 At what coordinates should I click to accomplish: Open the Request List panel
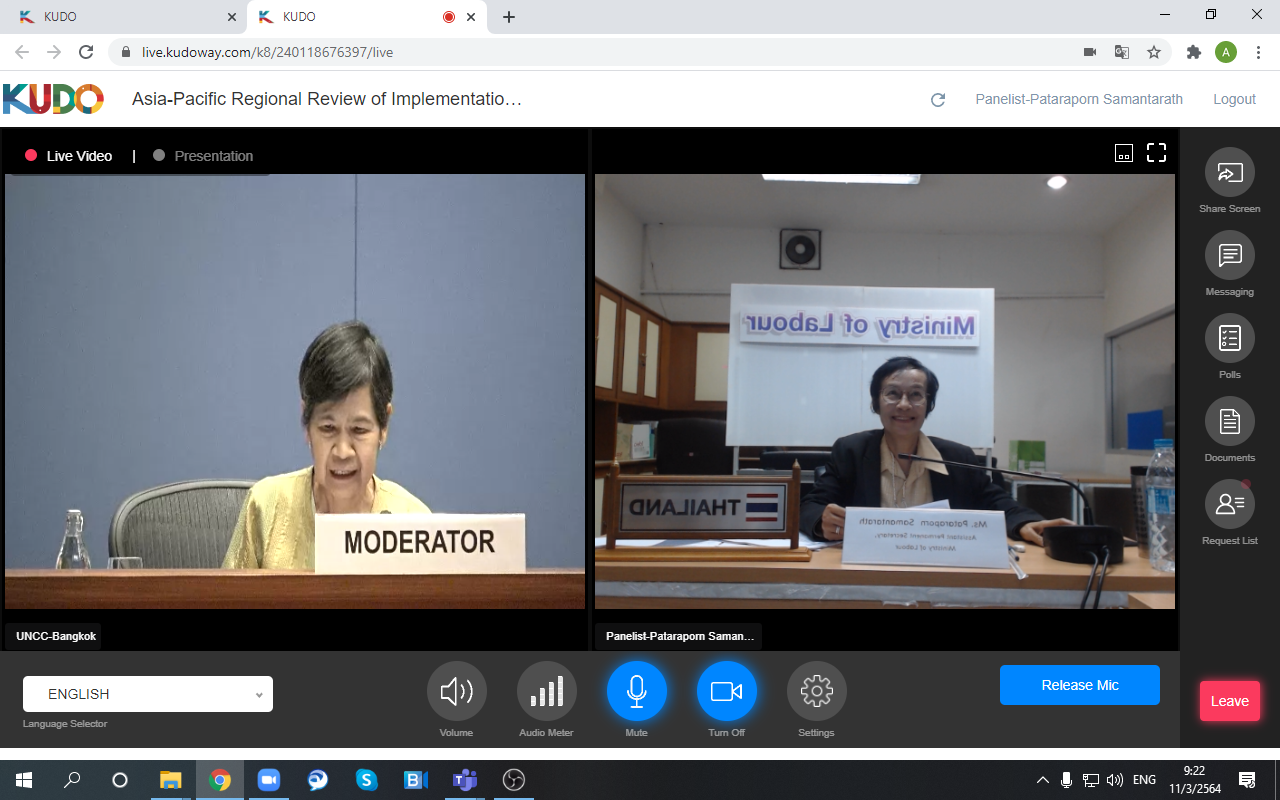[x=1229, y=505]
